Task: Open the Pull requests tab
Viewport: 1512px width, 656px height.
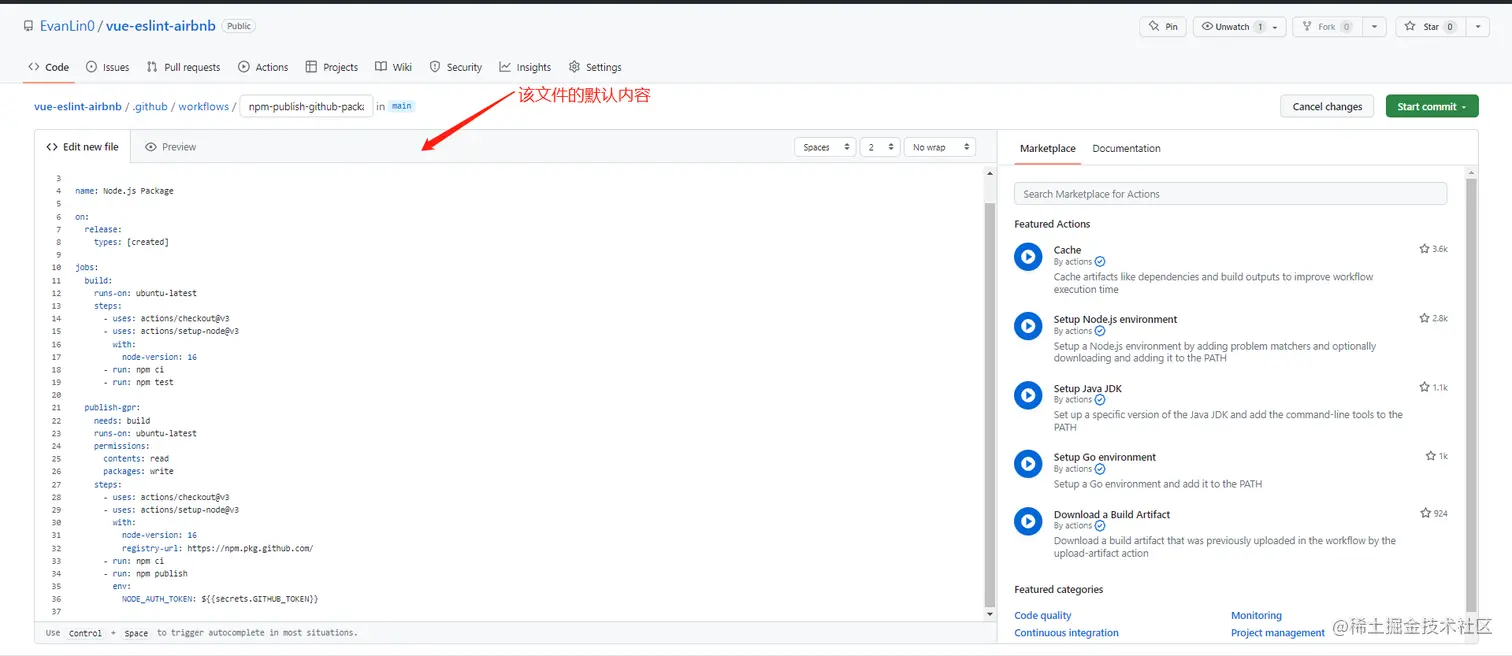Action: [183, 67]
